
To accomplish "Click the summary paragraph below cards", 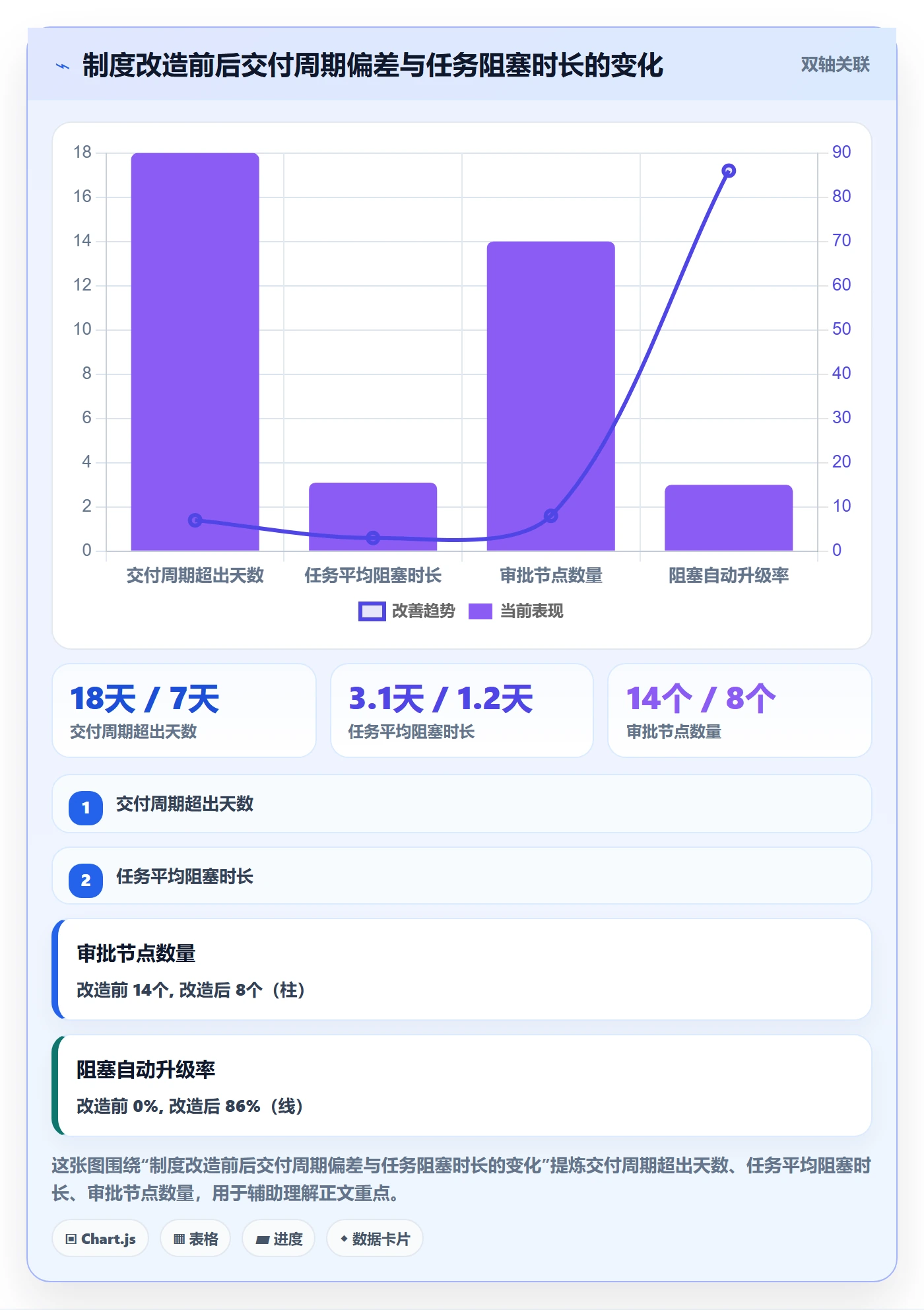I will (x=462, y=1179).
